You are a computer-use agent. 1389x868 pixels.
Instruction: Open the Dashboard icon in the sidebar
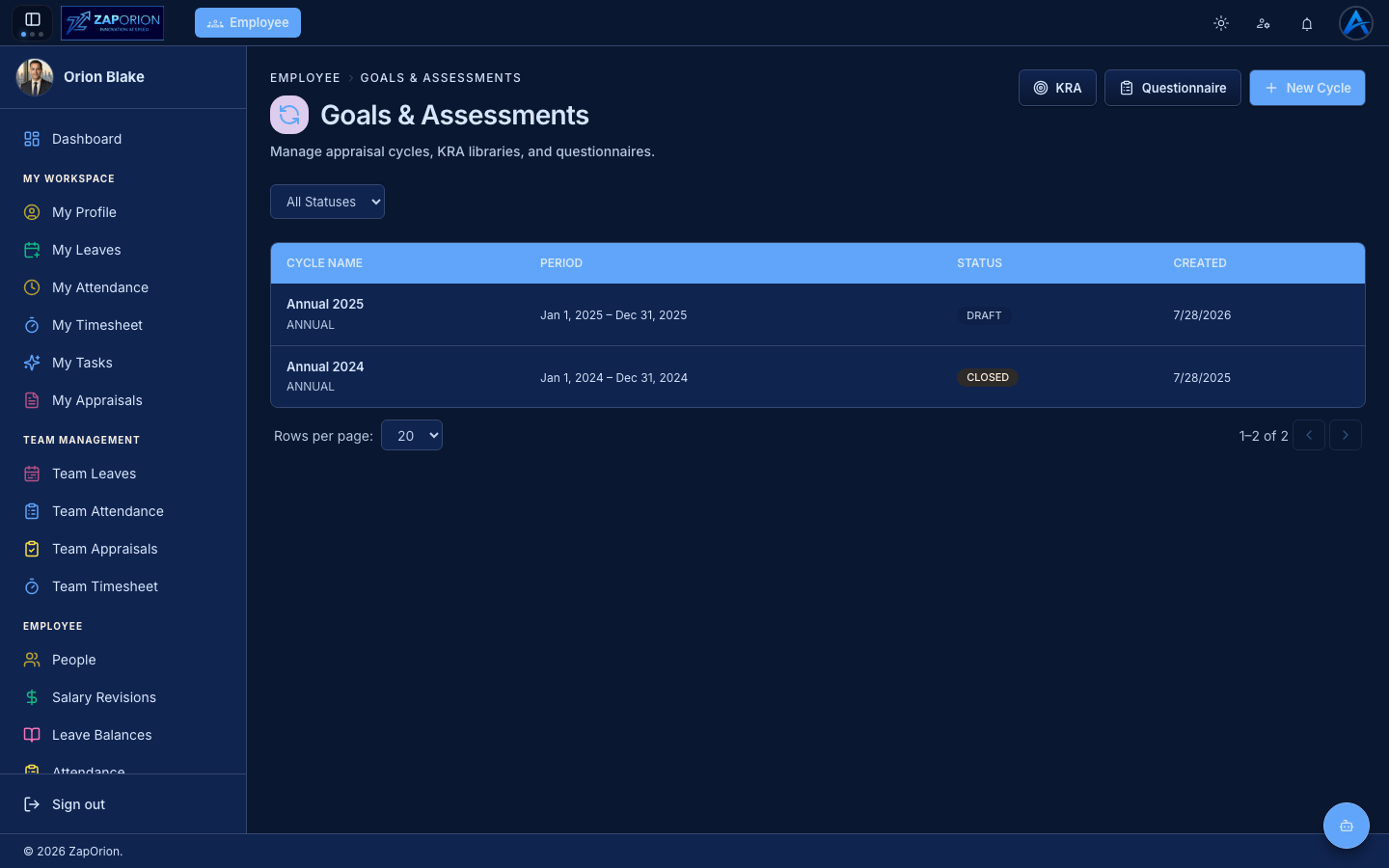(x=32, y=139)
